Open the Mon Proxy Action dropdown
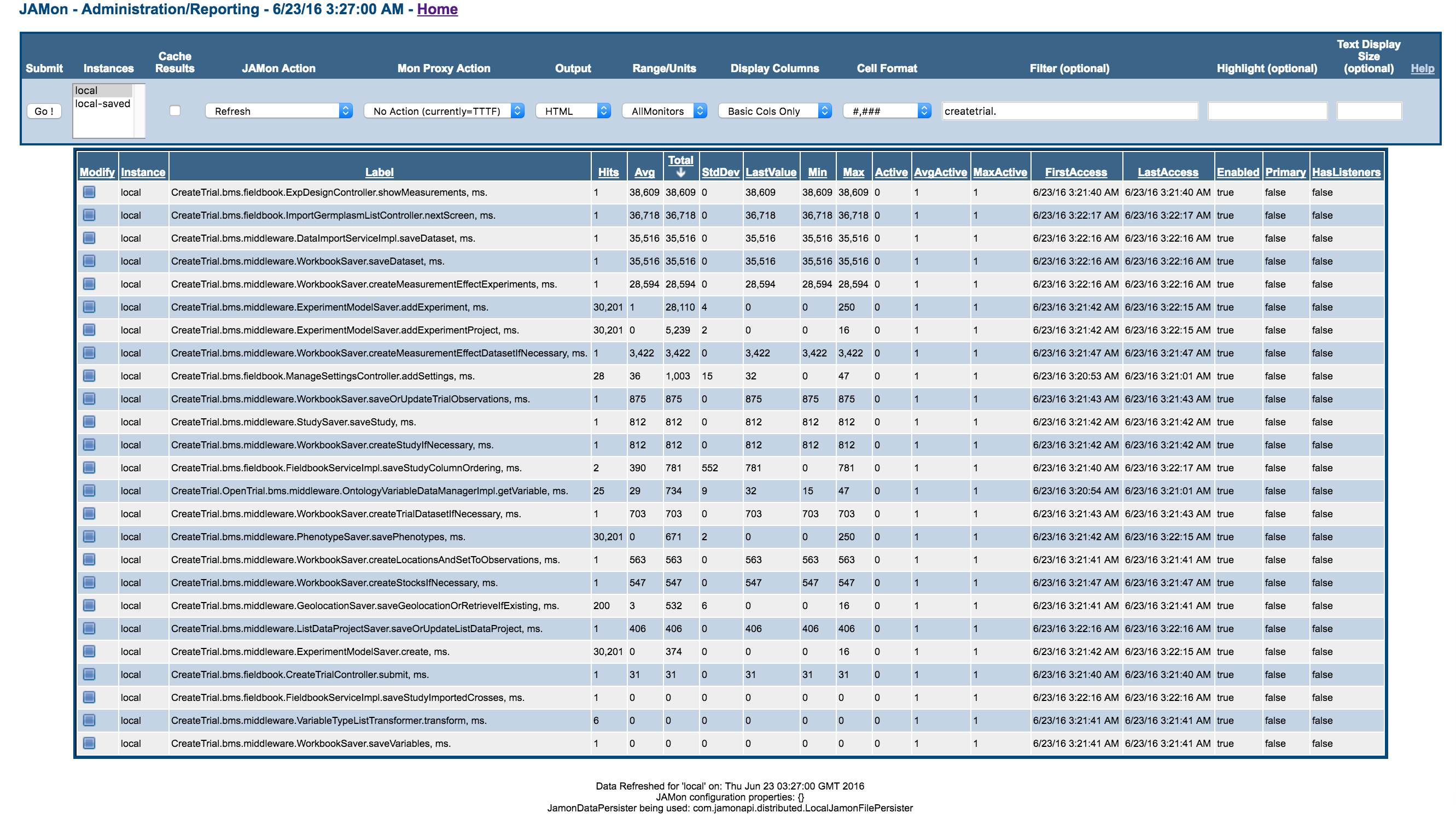The width and height of the screenshot is (1456, 830). [x=444, y=110]
